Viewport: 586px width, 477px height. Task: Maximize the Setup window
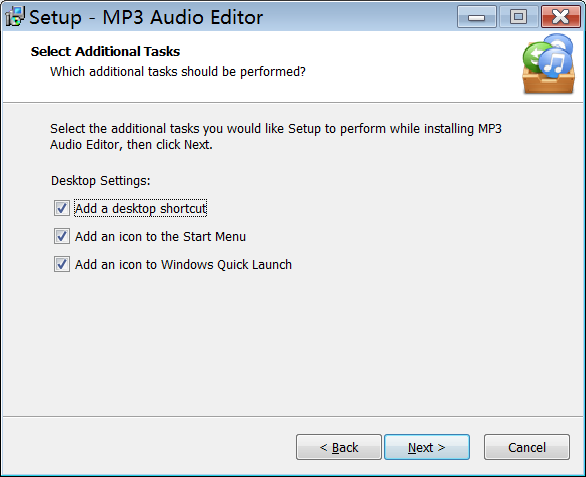click(518, 17)
